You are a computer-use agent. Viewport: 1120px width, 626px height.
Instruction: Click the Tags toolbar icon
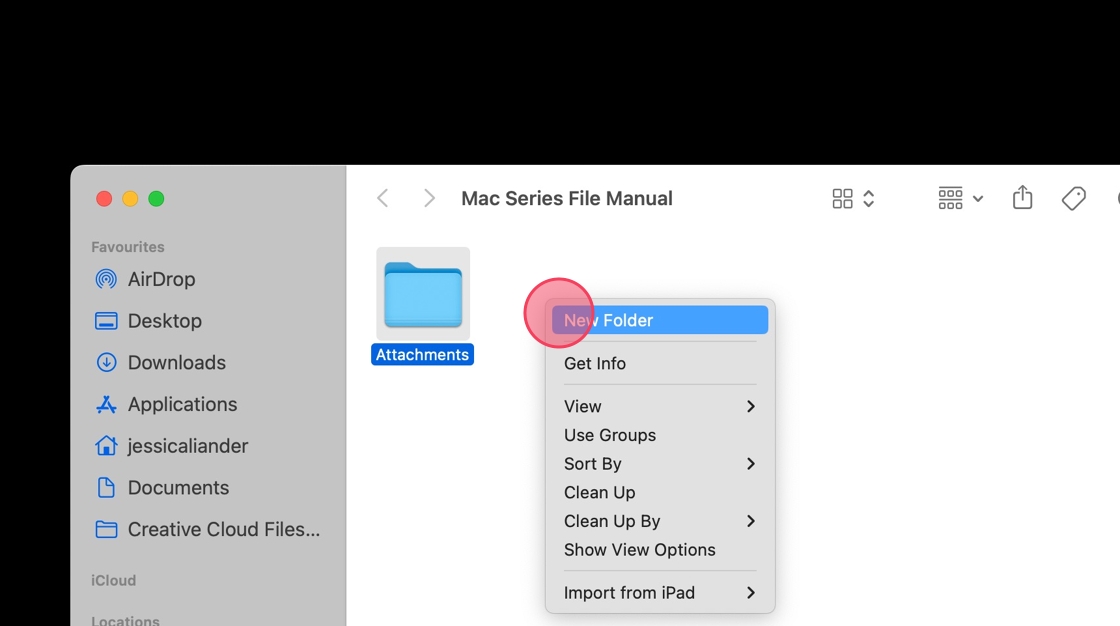[1073, 198]
